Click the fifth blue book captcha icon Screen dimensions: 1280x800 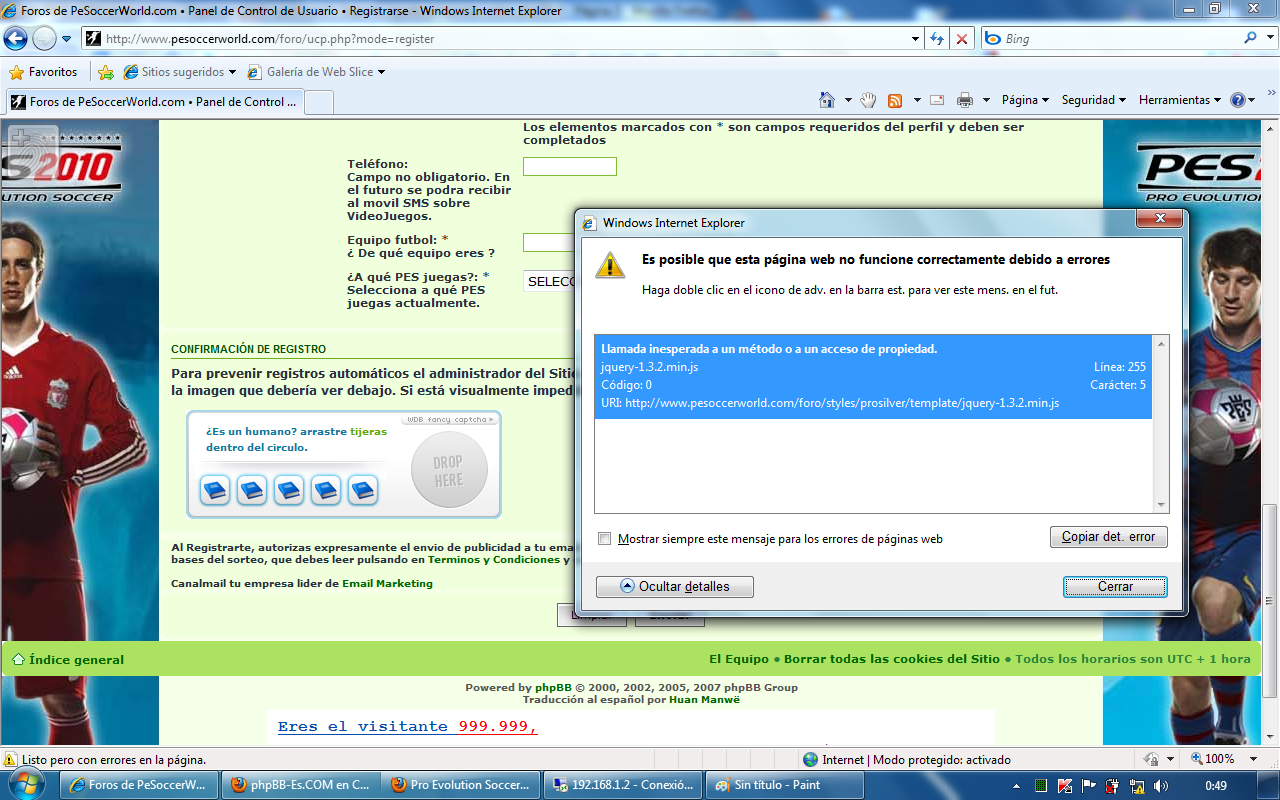point(363,490)
